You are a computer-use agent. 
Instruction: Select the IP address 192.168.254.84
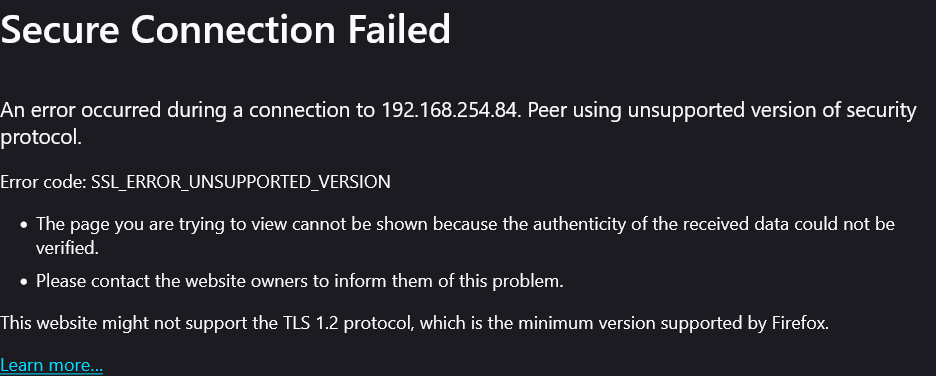pyautogui.click(x=448, y=110)
